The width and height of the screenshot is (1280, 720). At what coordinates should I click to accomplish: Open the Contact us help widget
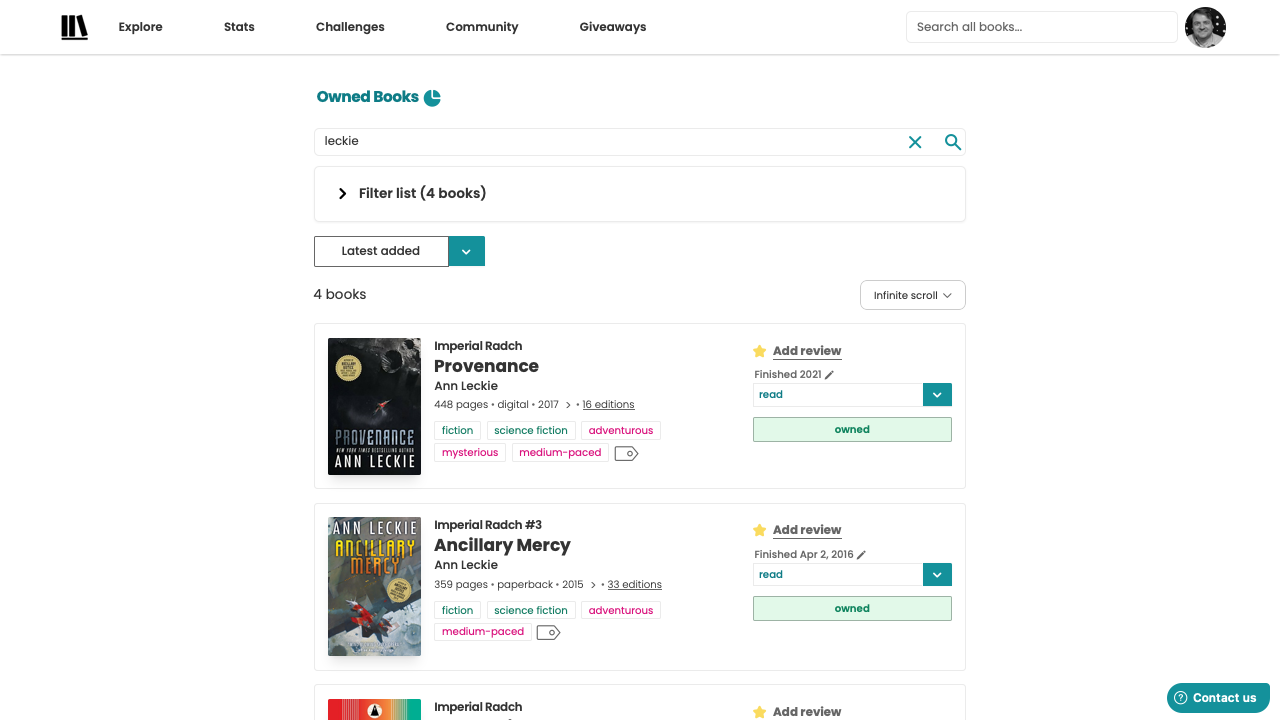pyautogui.click(x=1218, y=697)
